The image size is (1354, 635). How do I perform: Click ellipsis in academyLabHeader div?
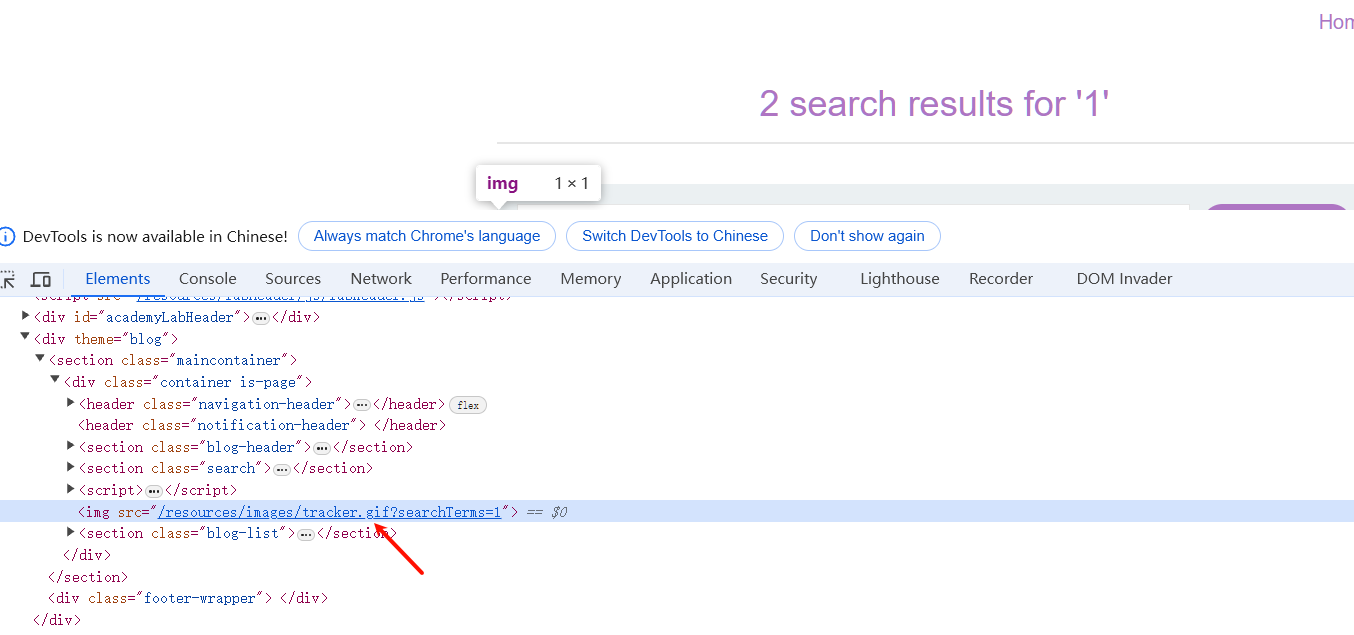261,318
